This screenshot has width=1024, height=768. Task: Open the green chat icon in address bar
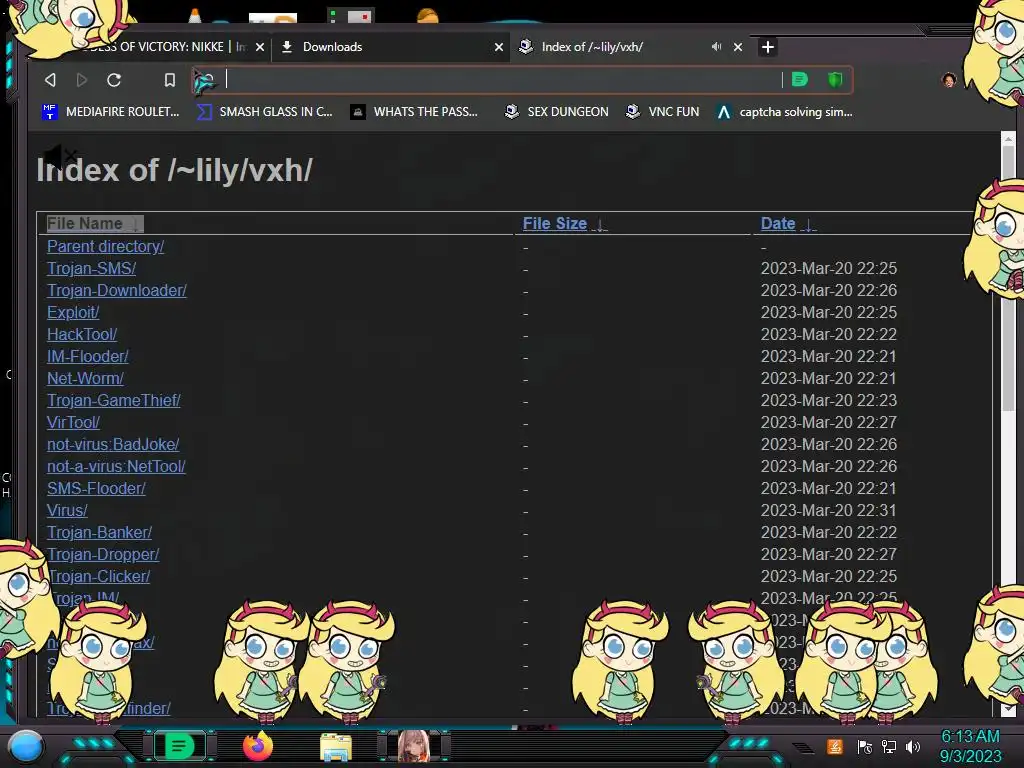(800, 80)
